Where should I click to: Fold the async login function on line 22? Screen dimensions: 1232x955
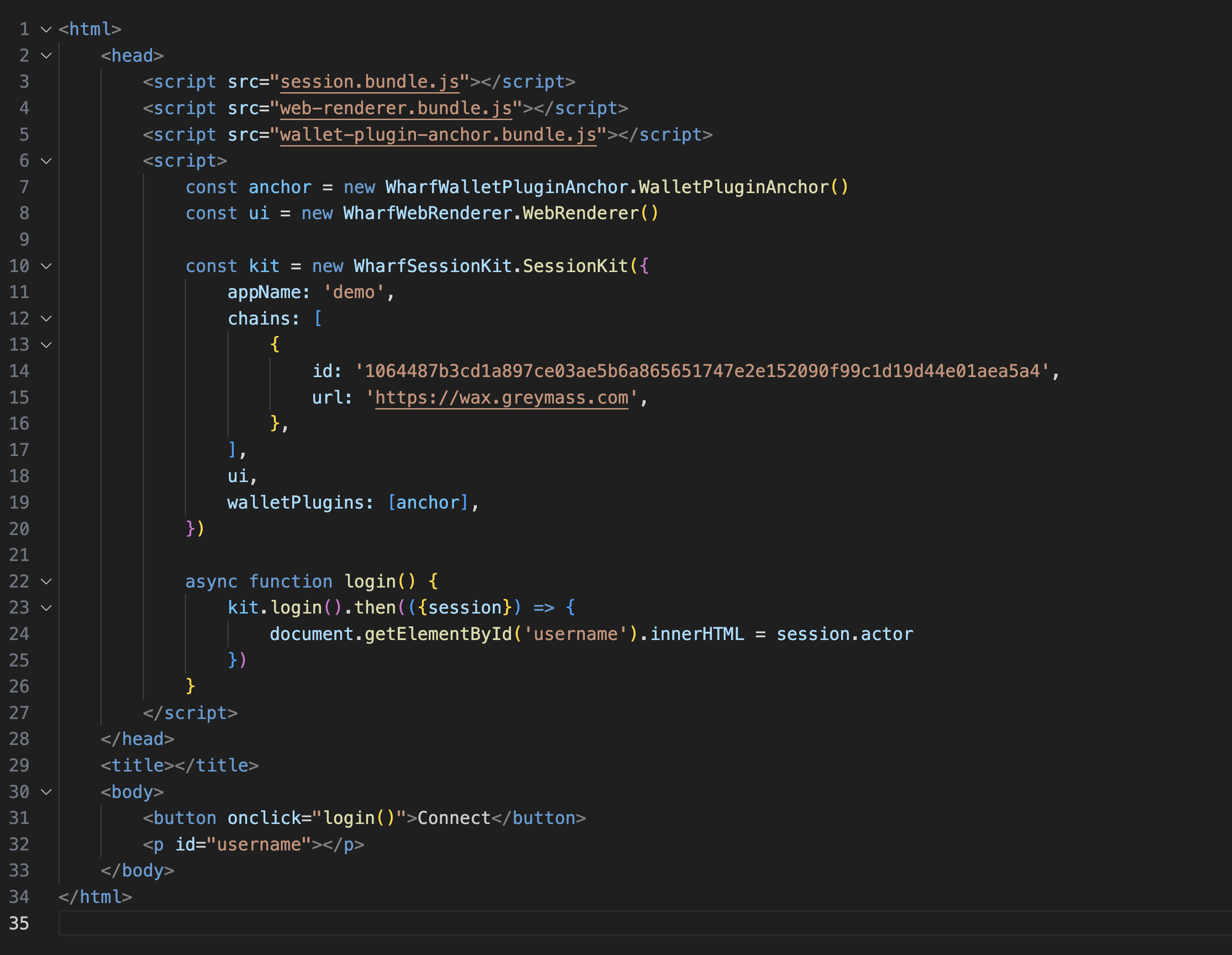pos(46,581)
